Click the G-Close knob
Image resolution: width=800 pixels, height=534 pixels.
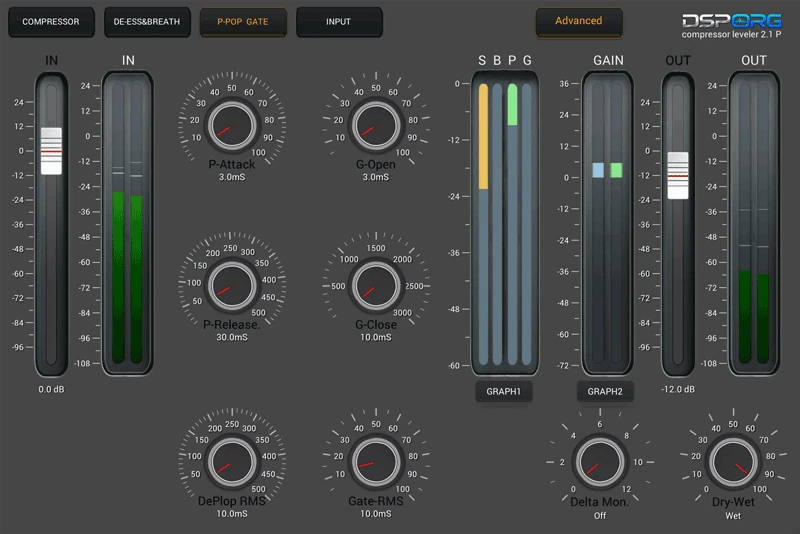pyautogui.click(x=376, y=286)
